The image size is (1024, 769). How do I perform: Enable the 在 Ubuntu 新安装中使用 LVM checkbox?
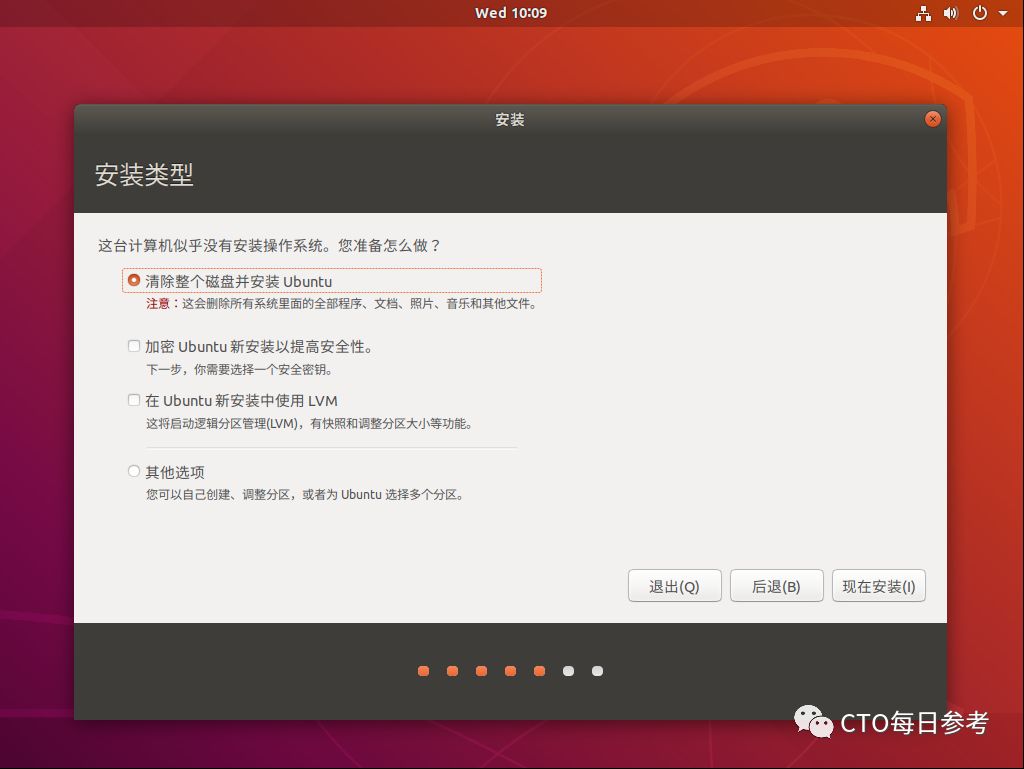coord(133,400)
